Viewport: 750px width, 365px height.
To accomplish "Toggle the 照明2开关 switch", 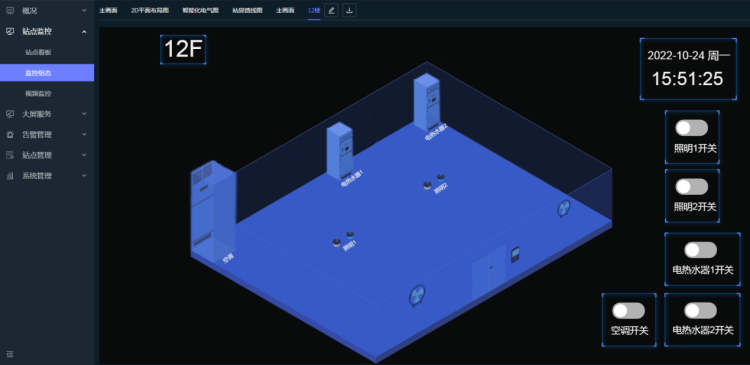I will (692, 187).
